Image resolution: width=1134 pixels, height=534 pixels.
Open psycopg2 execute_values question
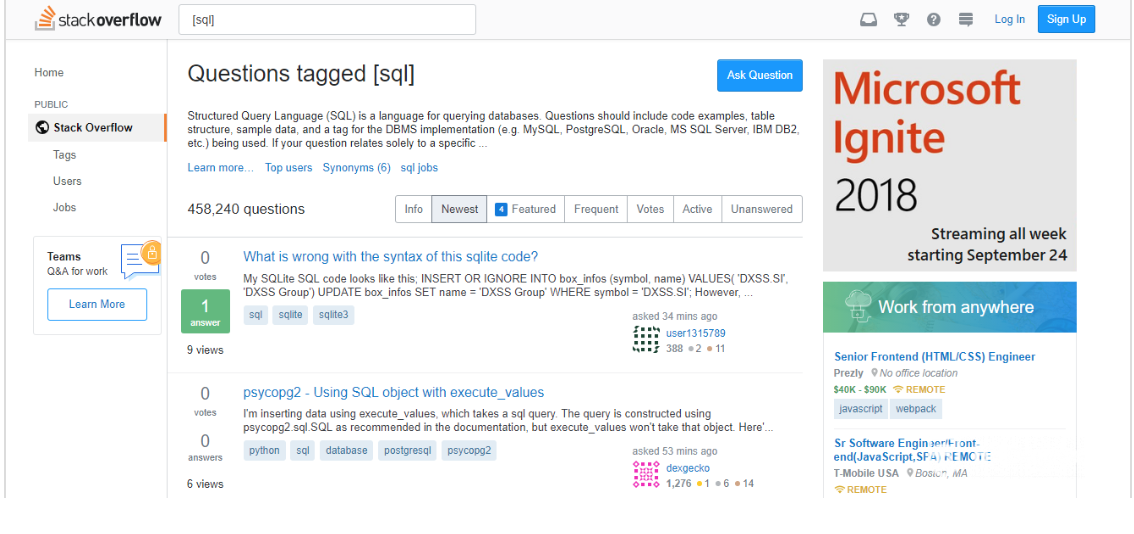pyautogui.click(x=393, y=392)
